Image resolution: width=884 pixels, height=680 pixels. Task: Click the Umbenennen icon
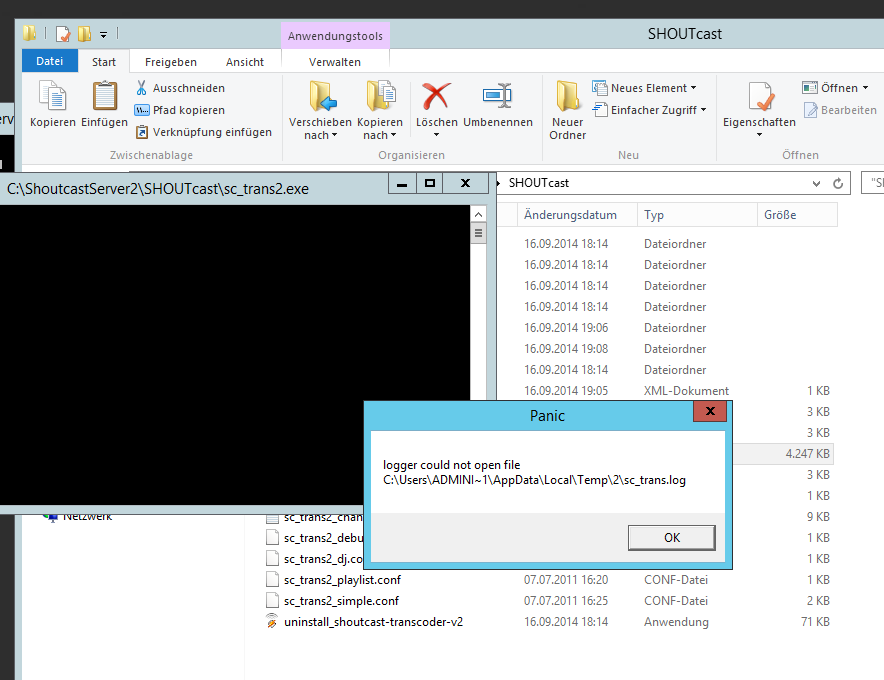[x=497, y=95]
